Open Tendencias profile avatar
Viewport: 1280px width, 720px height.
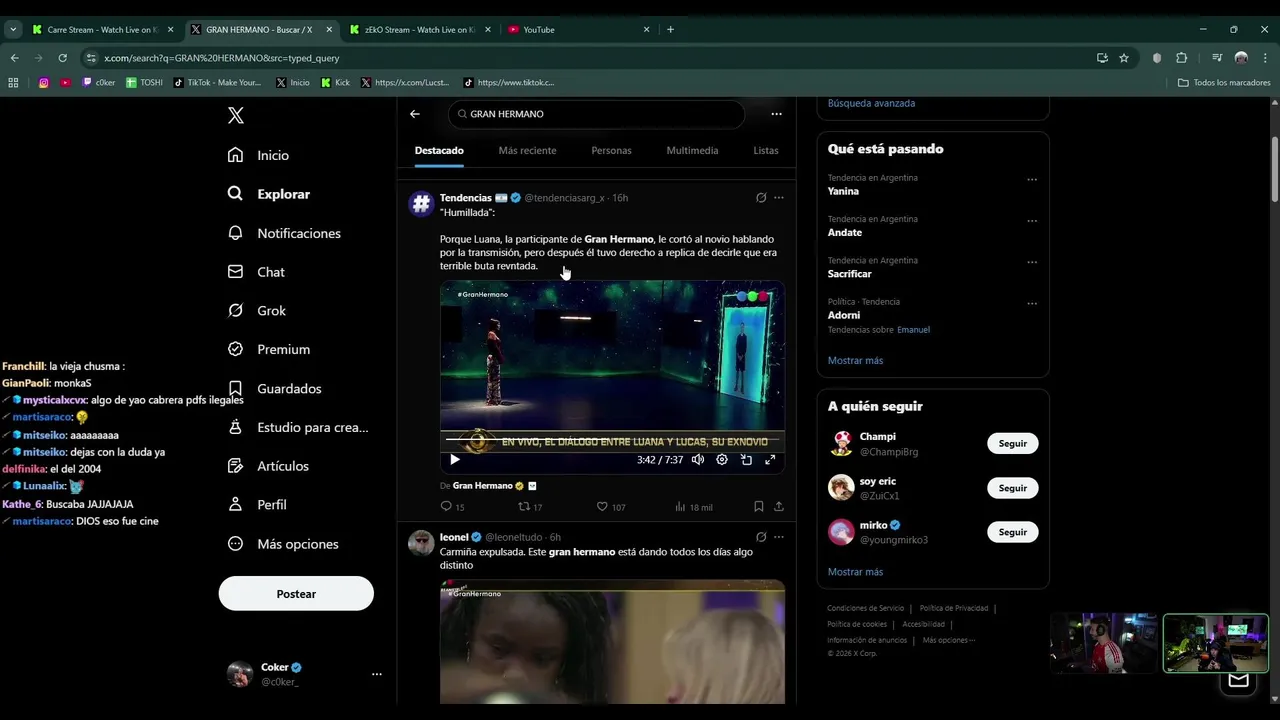click(x=421, y=204)
